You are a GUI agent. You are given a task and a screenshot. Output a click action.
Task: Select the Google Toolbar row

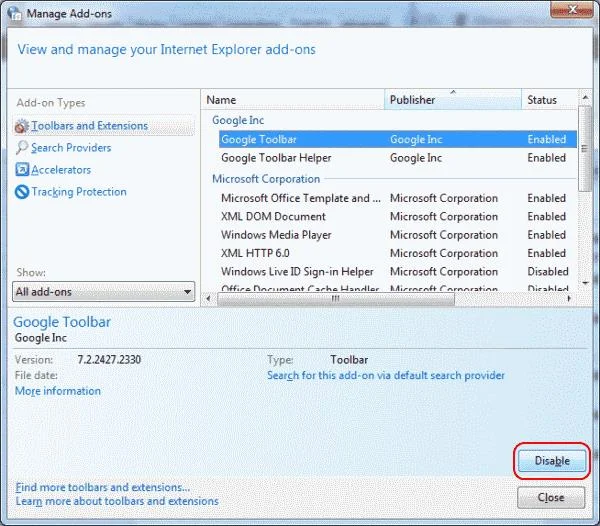click(x=398, y=139)
